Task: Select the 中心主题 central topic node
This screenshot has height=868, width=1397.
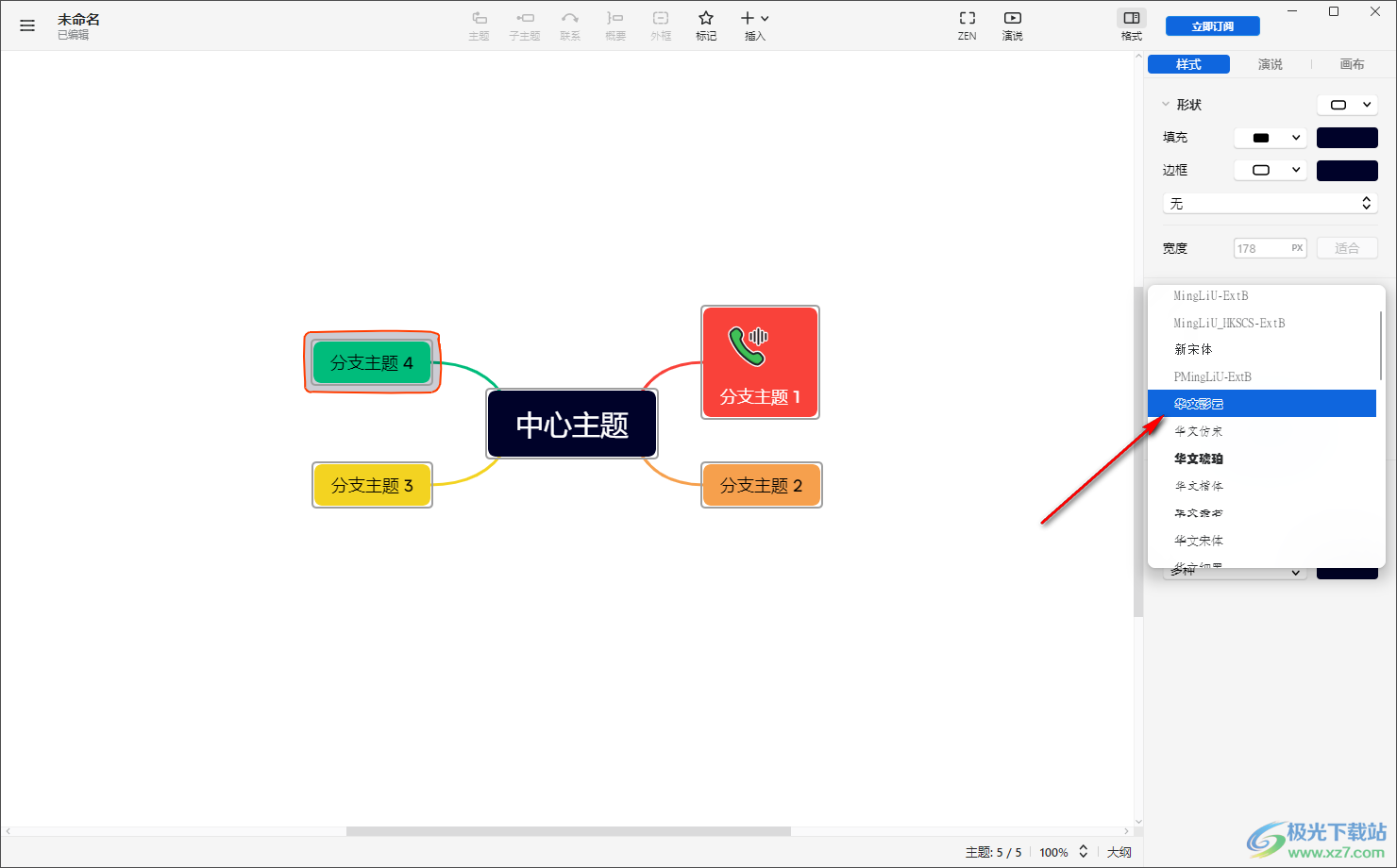Action: point(572,425)
